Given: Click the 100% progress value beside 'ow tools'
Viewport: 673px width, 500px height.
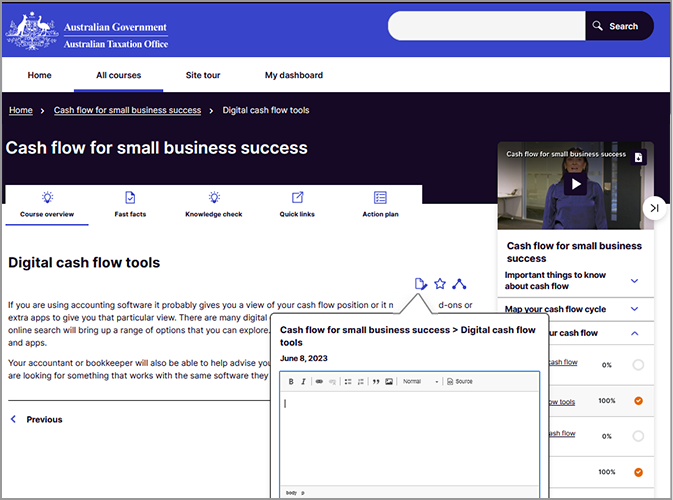Looking at the screenshot, I should (x=607, y=401).
